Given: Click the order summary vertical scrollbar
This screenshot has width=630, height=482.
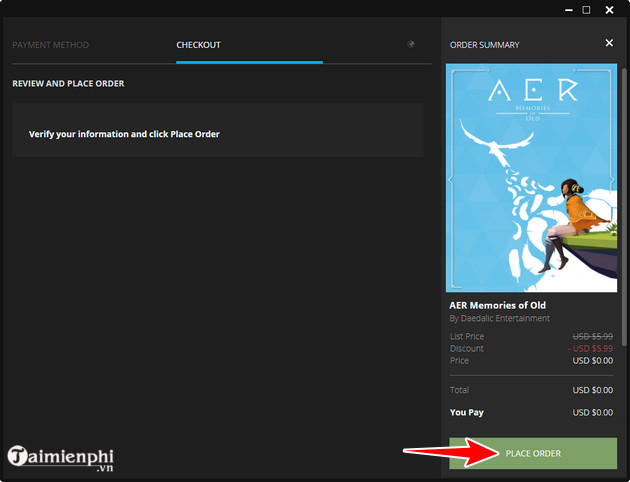Looking at the screenshot, I should [624, 207].
